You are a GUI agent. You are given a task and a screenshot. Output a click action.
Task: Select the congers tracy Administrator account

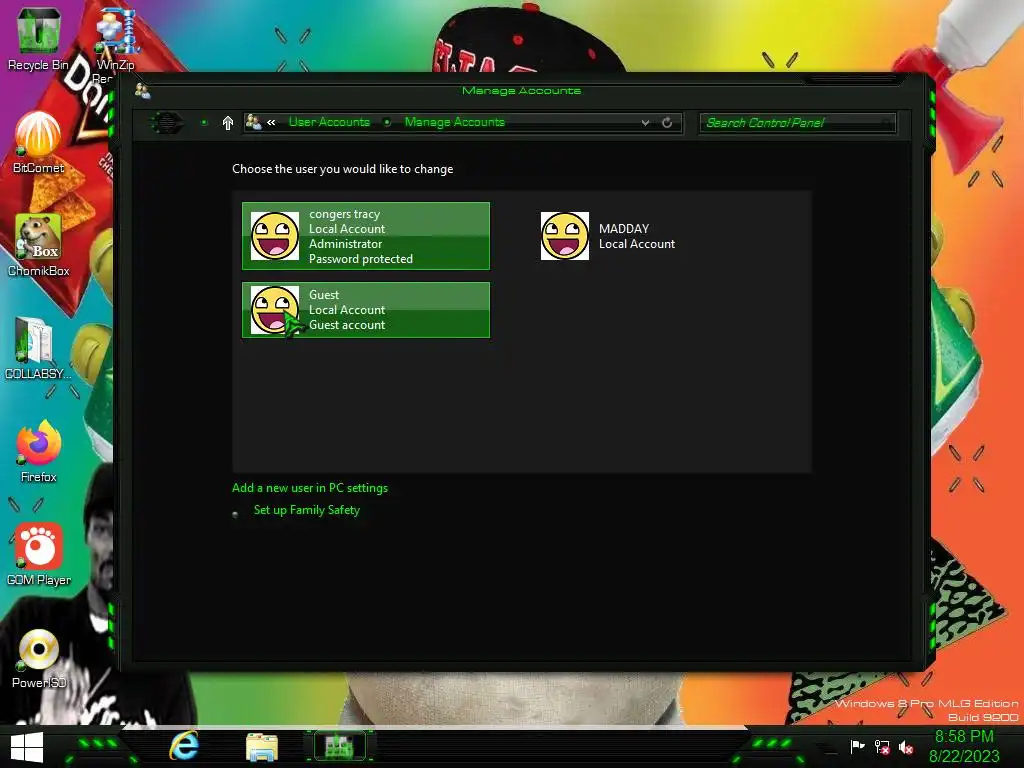coord(366,236)
